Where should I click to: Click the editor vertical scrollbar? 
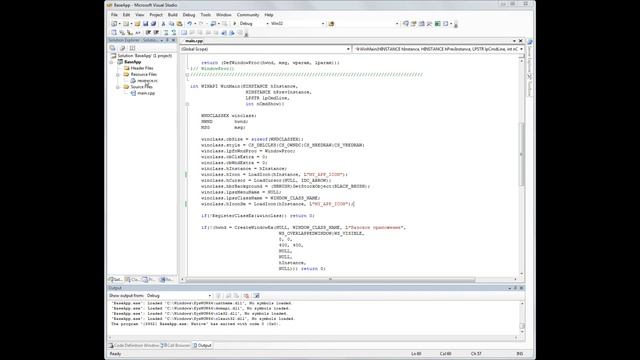pos(521,154)
